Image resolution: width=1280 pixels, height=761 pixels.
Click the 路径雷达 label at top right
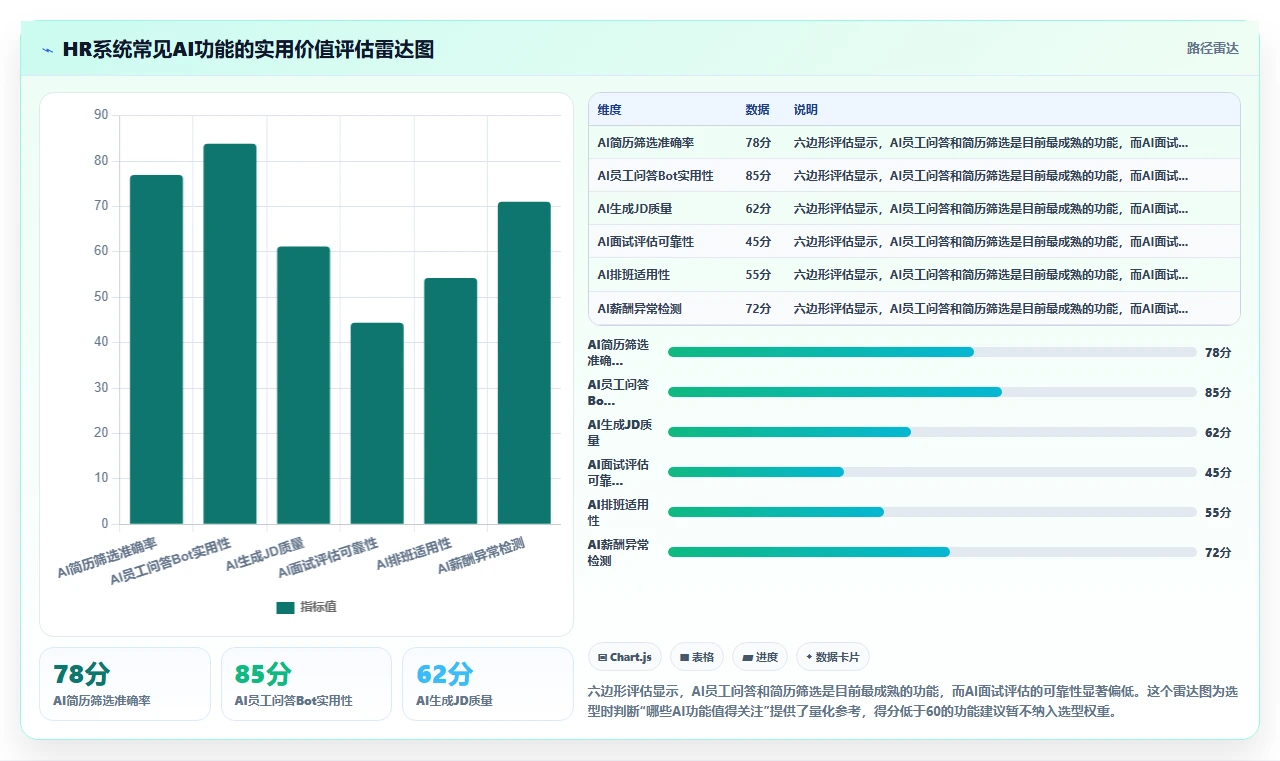pos(1212,48)
